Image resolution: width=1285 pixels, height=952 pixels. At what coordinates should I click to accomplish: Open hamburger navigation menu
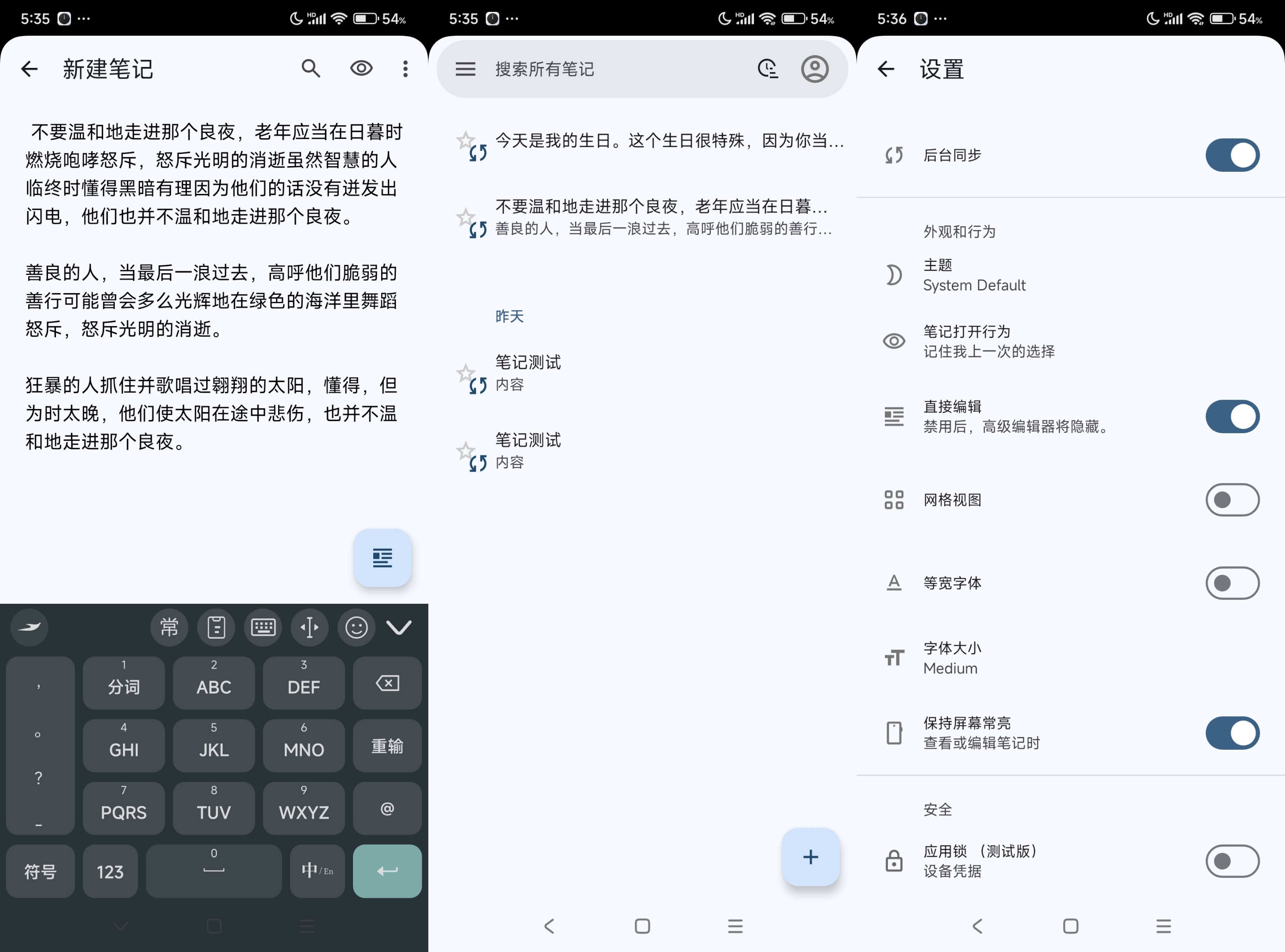tap(465, 69)
